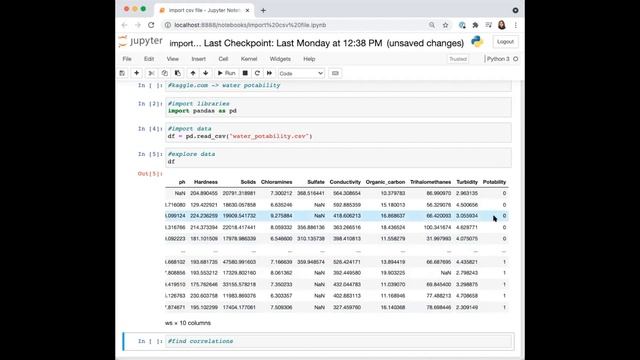Click the pd.read_csv code cell

[x=338, y=132]
